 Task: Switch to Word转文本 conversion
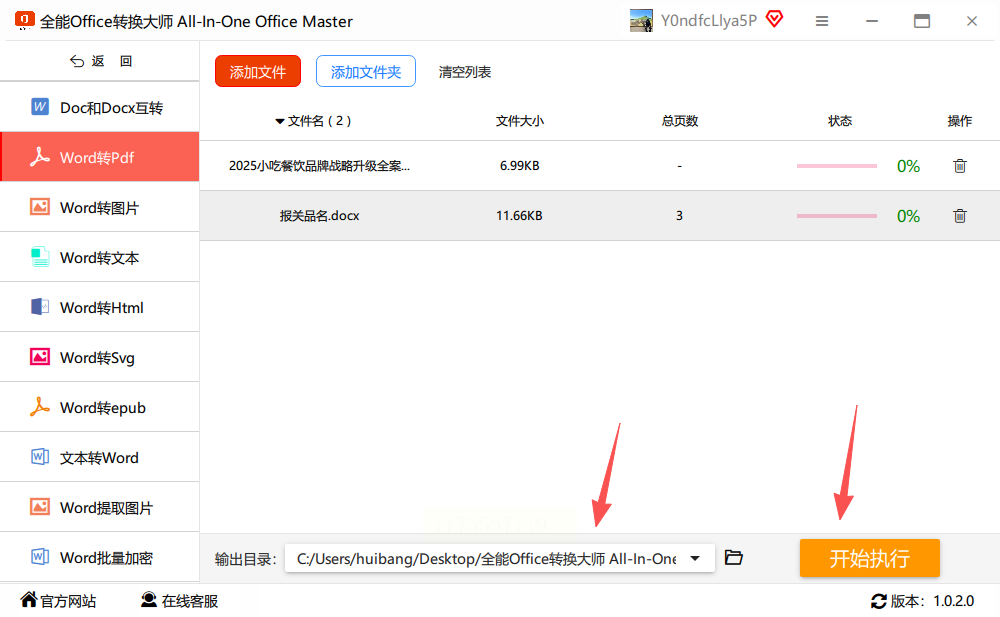(99, 257)
